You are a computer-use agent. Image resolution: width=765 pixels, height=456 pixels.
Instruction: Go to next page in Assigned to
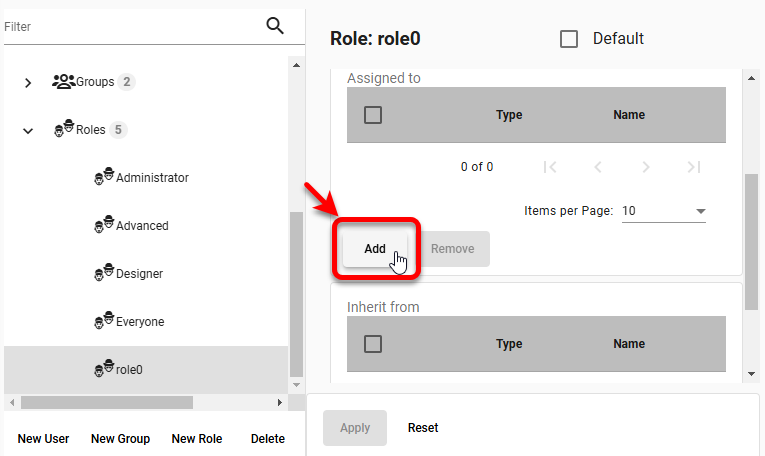pos(646,167)
